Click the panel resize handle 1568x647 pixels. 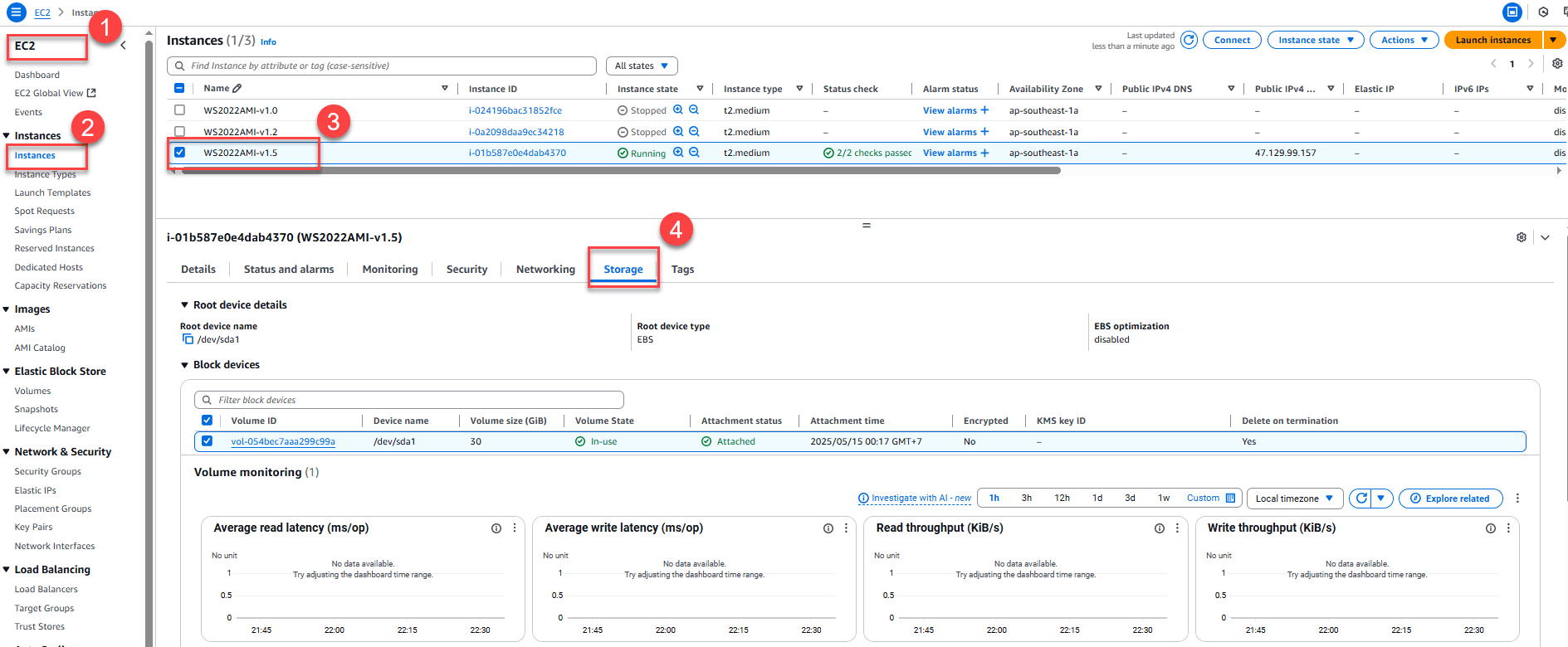coord(866,225)
